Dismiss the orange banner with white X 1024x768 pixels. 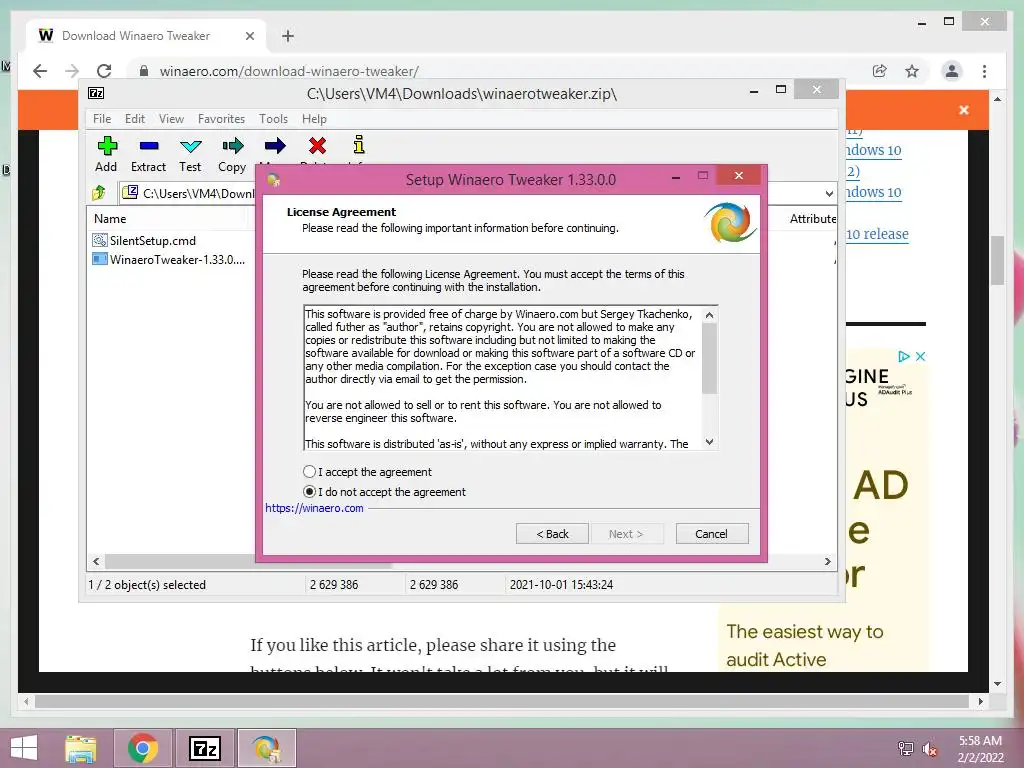pos(964,110)
